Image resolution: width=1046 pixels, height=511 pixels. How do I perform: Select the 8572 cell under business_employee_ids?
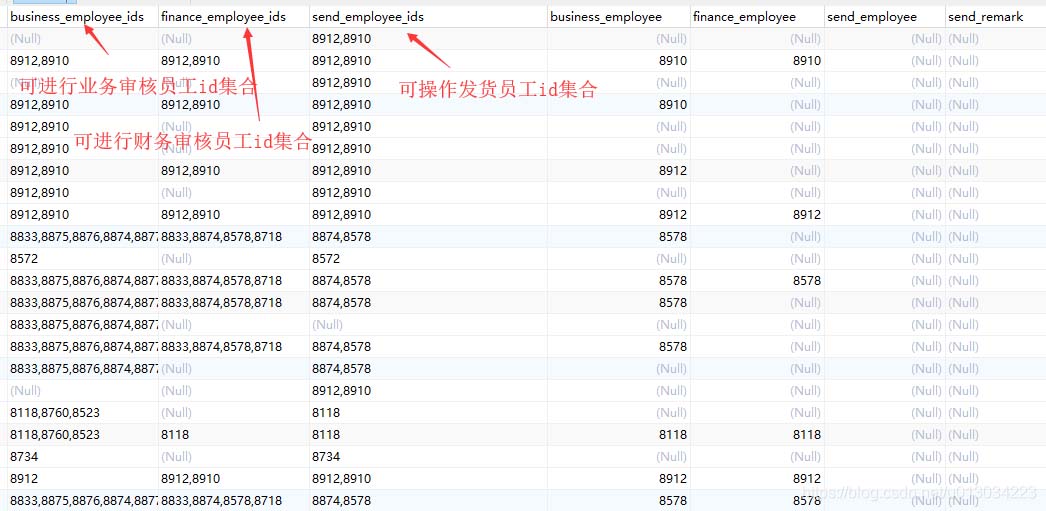[x=83, y=259]
